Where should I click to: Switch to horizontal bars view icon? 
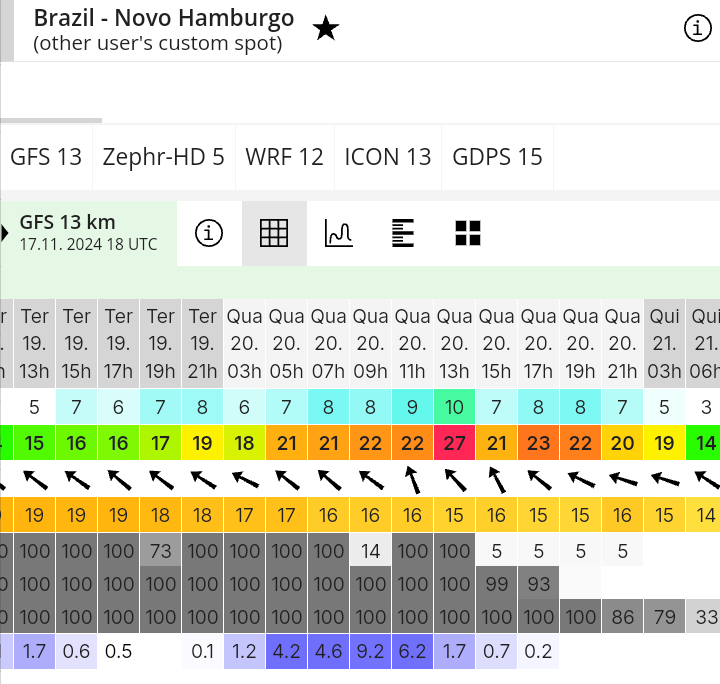coord(403,233)
